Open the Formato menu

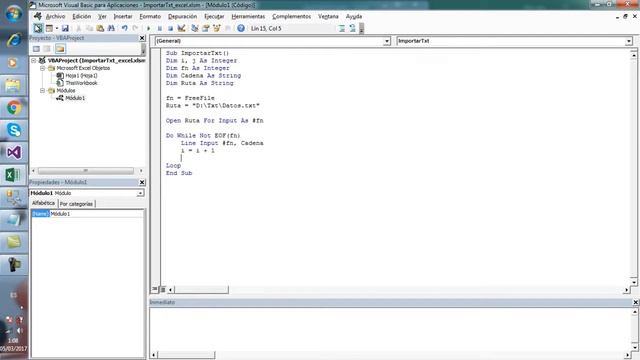click(x=150, y=16)
